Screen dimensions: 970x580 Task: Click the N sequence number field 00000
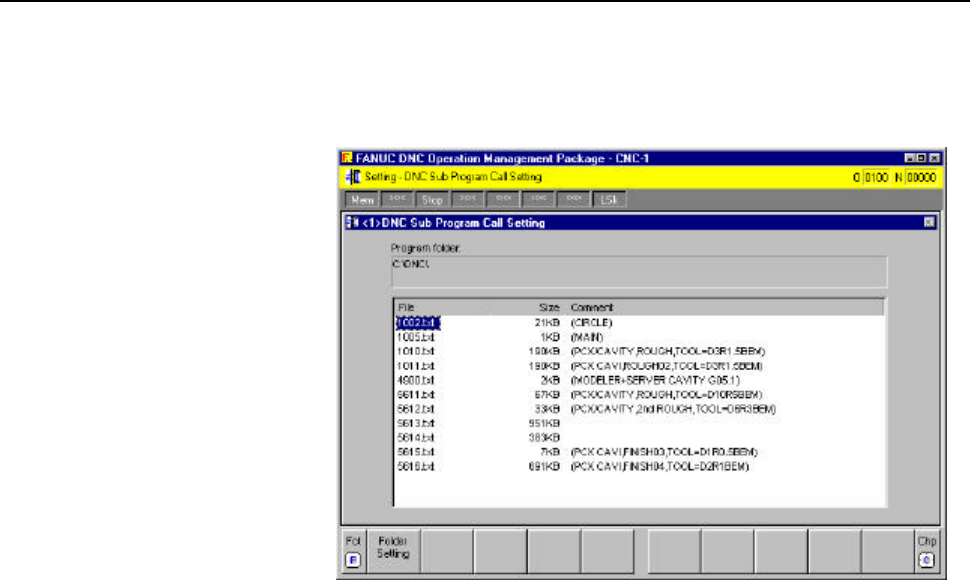click(x=921, y=177)
